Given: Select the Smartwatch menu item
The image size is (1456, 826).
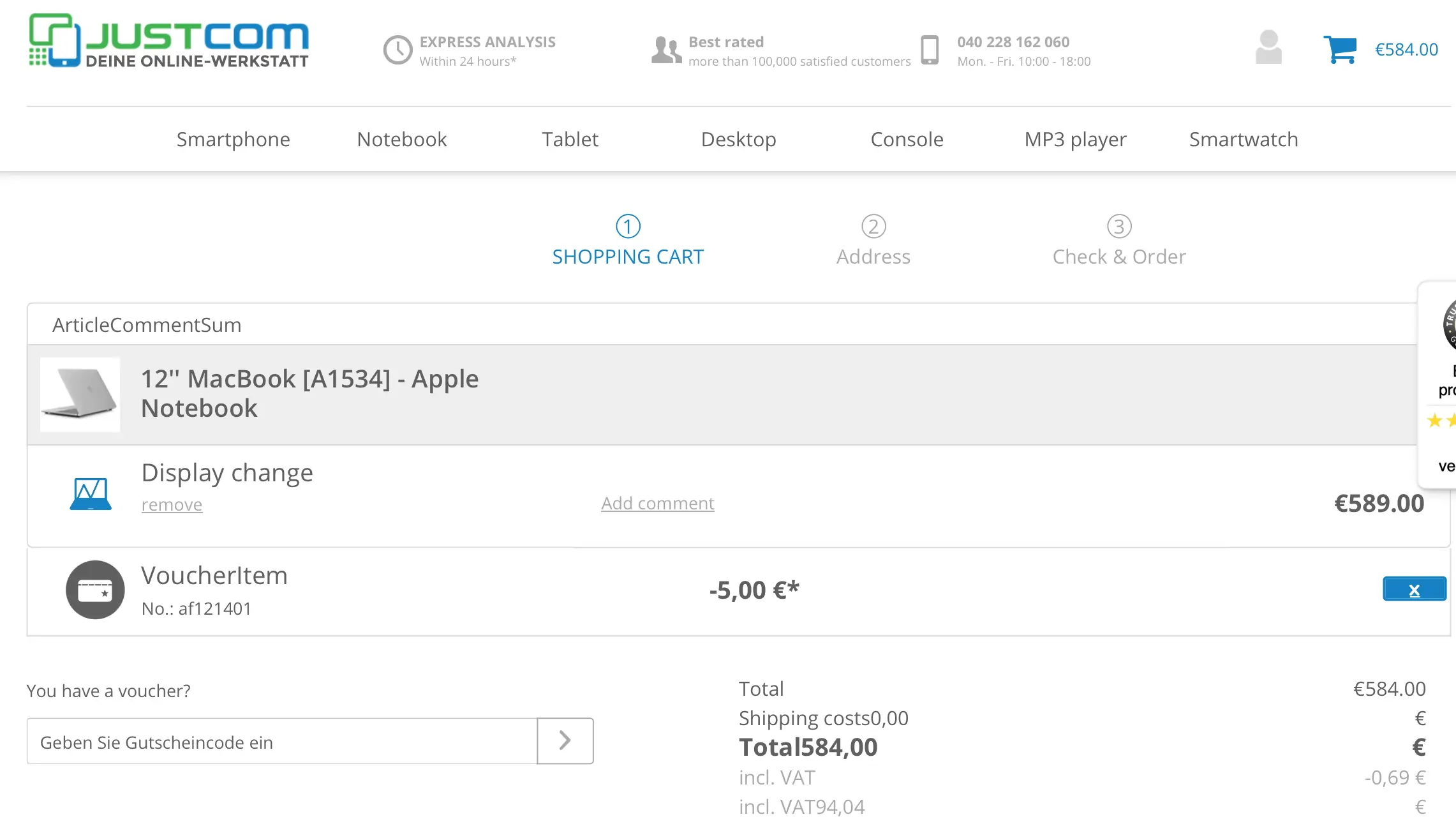Looking at the screenshot, I should point(1243,139).
